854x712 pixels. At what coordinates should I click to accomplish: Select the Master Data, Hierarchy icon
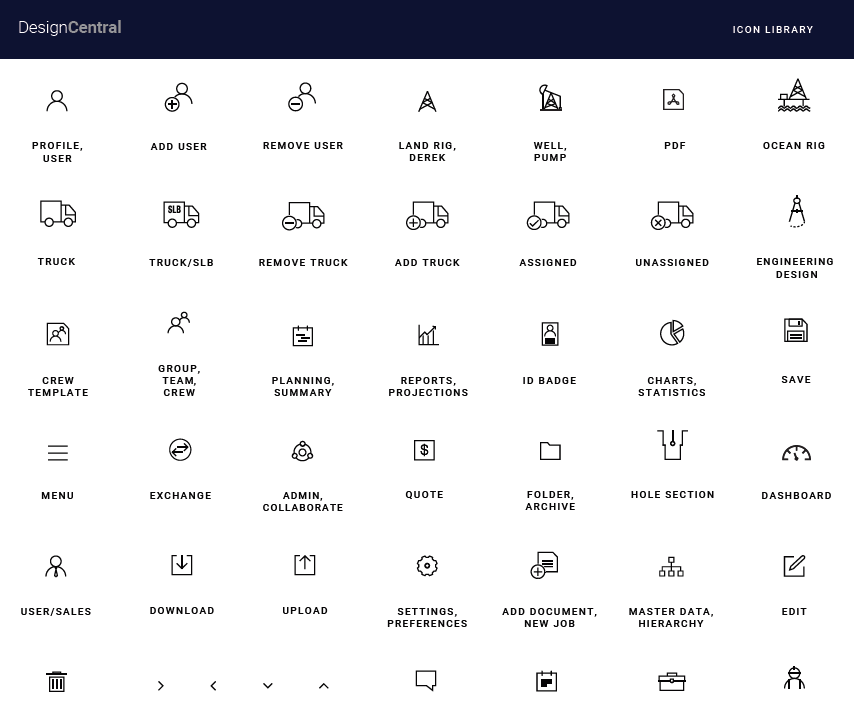pyautogui.click(x=672, y=567)
